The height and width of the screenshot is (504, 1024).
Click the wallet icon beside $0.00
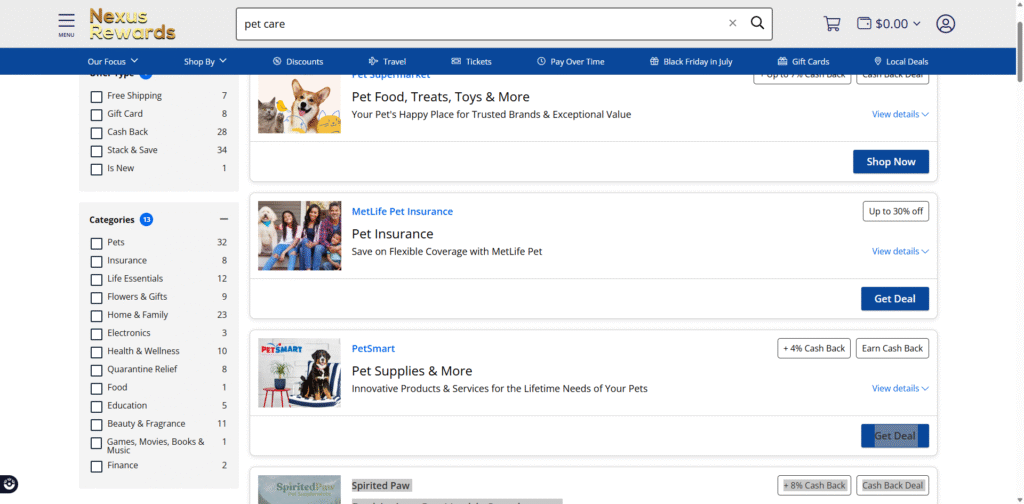(x=864, y=24)
